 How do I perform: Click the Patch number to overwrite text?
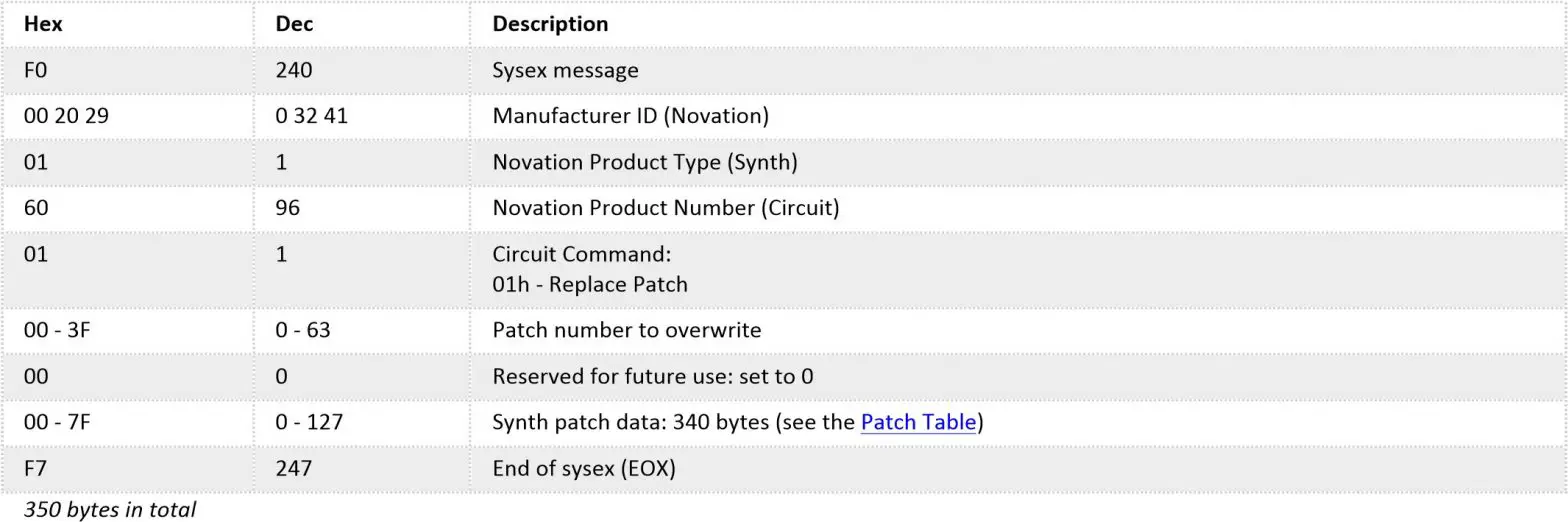[x=626, y=330]
